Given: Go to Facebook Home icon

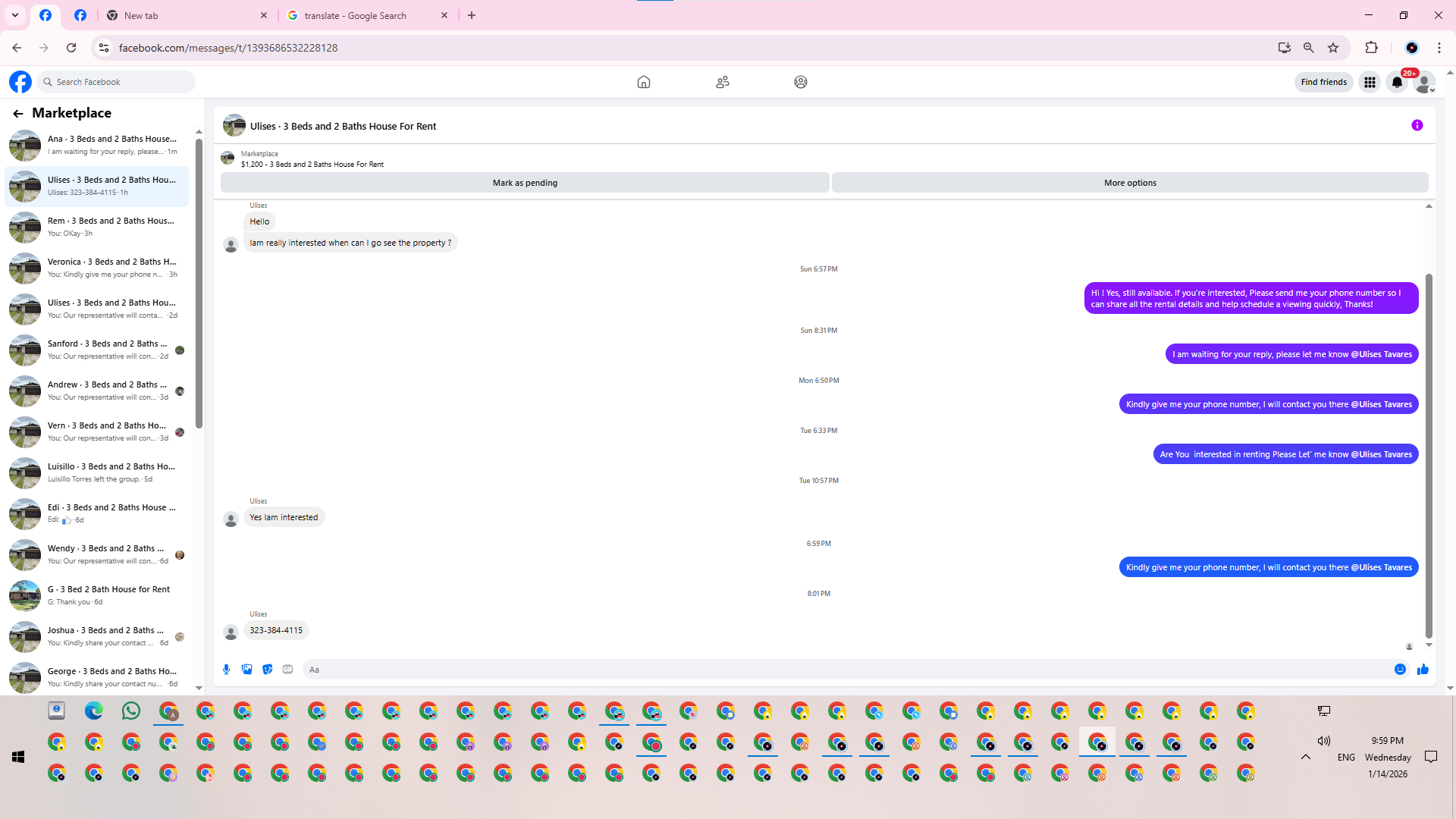Looking at the screenshot, I should click(x=643, y=82).
